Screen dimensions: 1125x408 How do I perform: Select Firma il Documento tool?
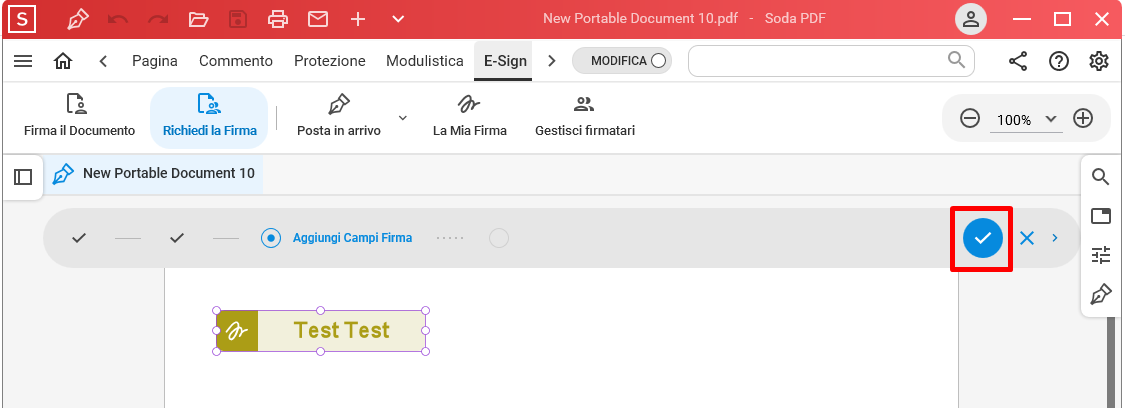(79, 116)
